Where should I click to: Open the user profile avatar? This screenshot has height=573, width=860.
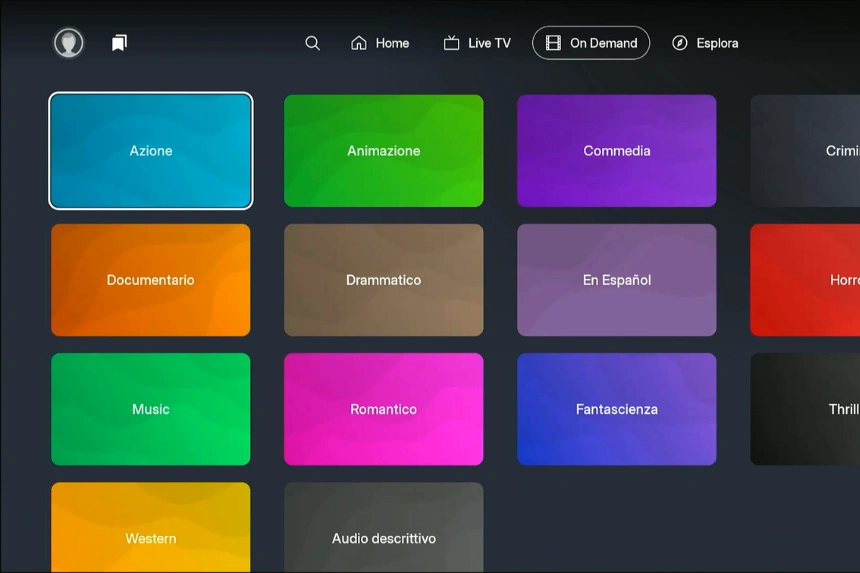tap(69, 43)
